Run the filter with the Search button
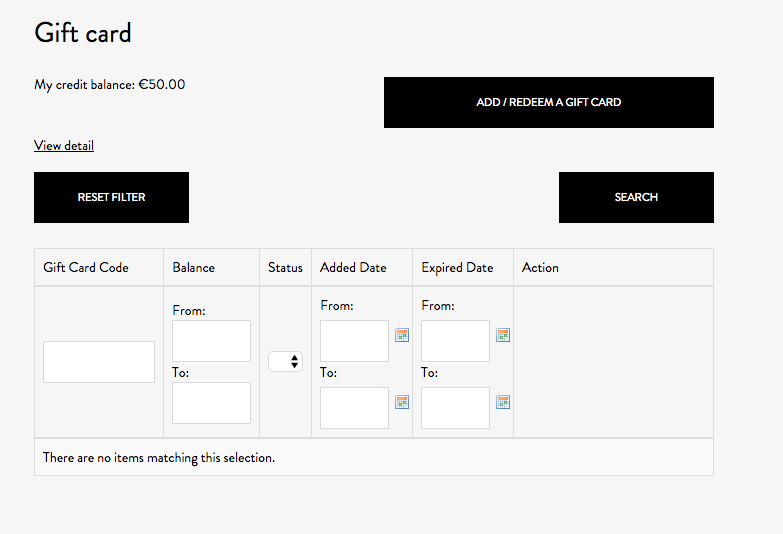 click(x=636, y=197)
